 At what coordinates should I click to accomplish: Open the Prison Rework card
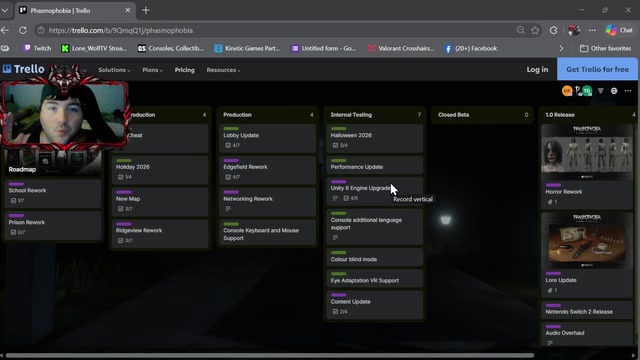53,225
